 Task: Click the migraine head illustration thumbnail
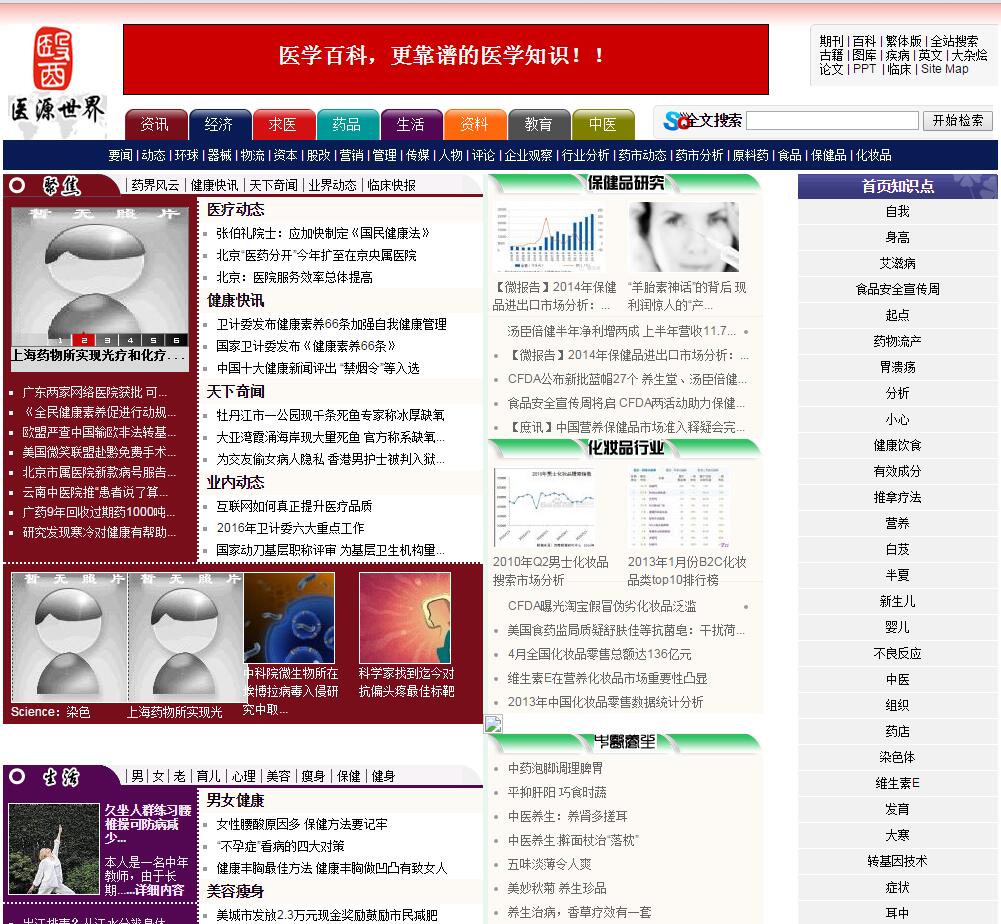(405, 617)
